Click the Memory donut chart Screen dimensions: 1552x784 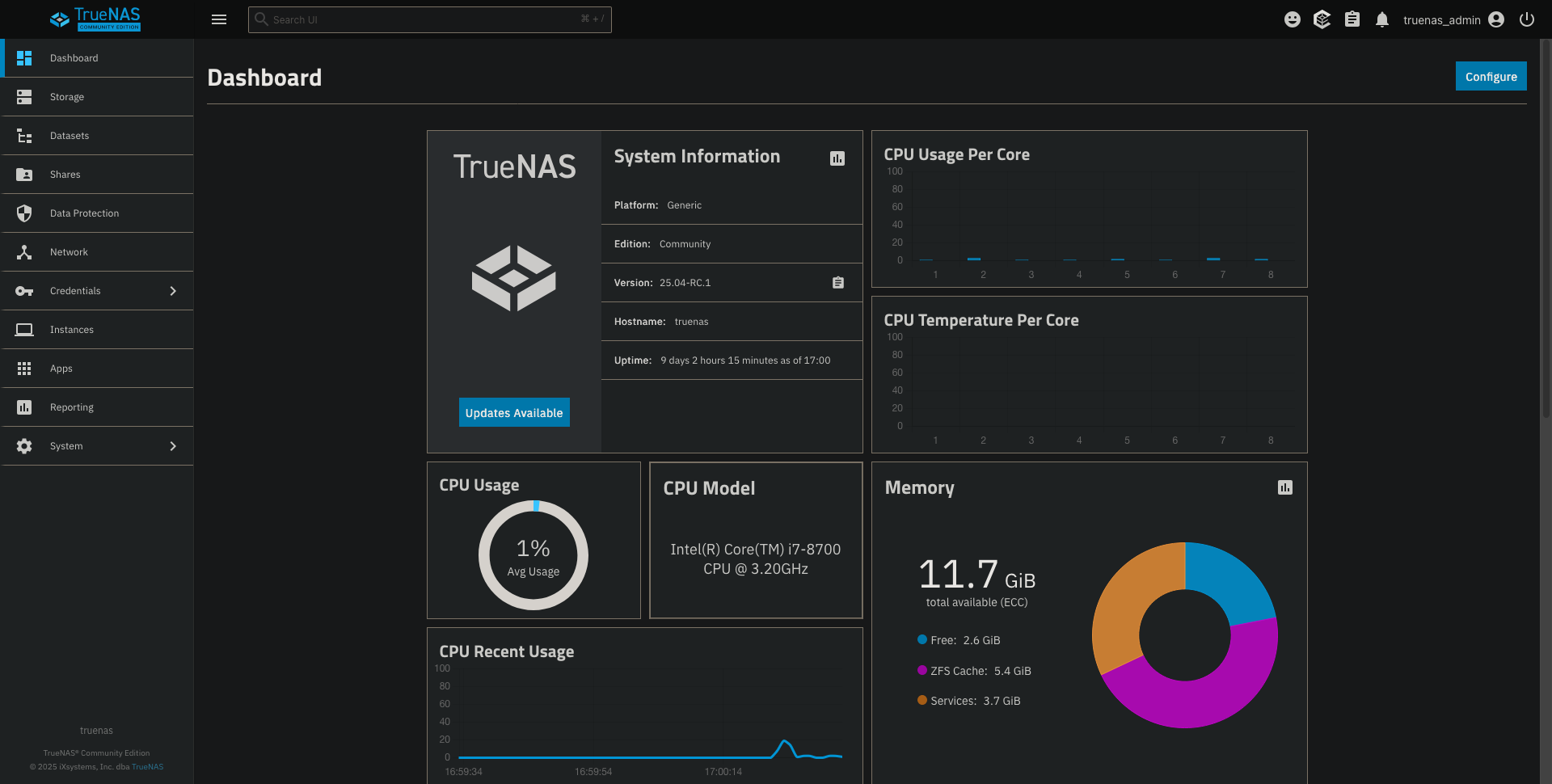coord(1185,635)
